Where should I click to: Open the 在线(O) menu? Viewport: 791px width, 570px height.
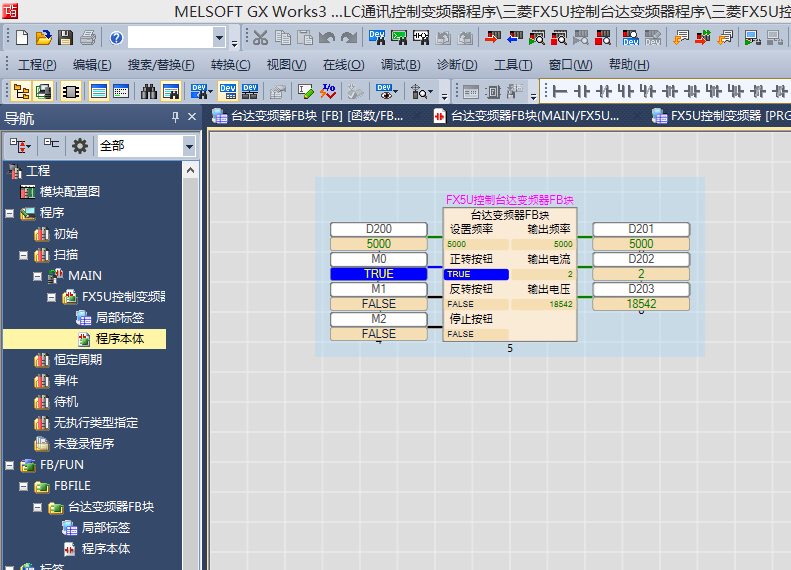(x=344, y=65)
